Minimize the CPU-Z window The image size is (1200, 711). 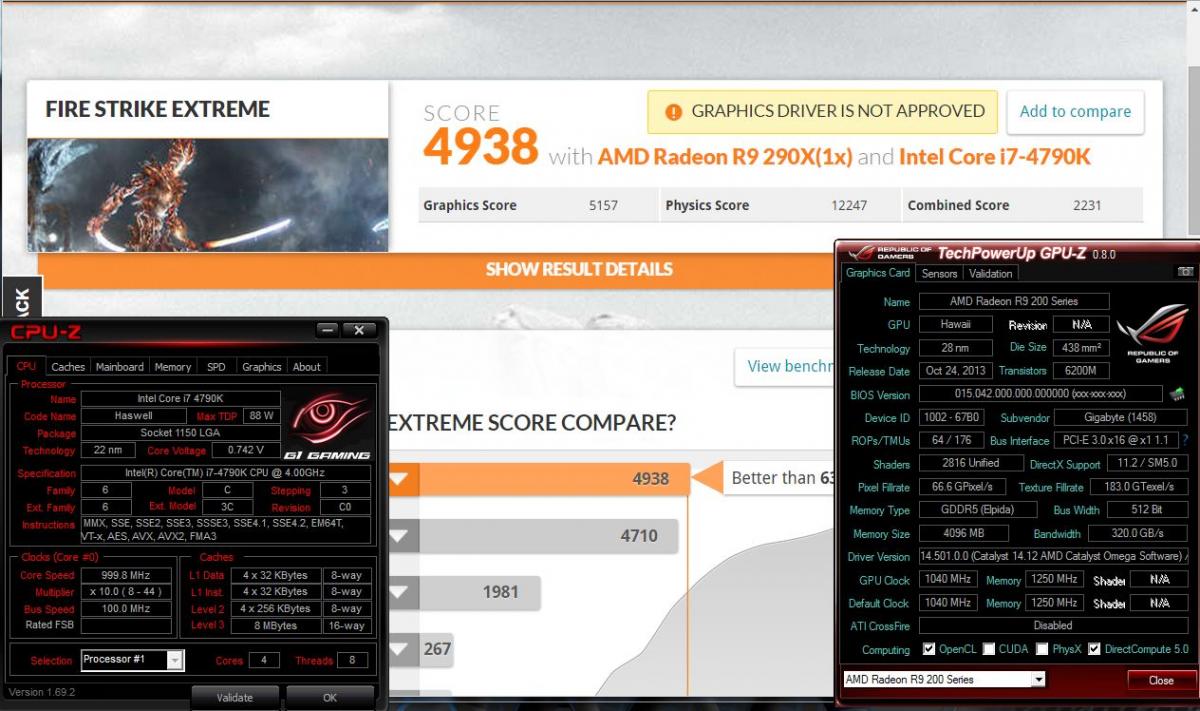[328, 330]
